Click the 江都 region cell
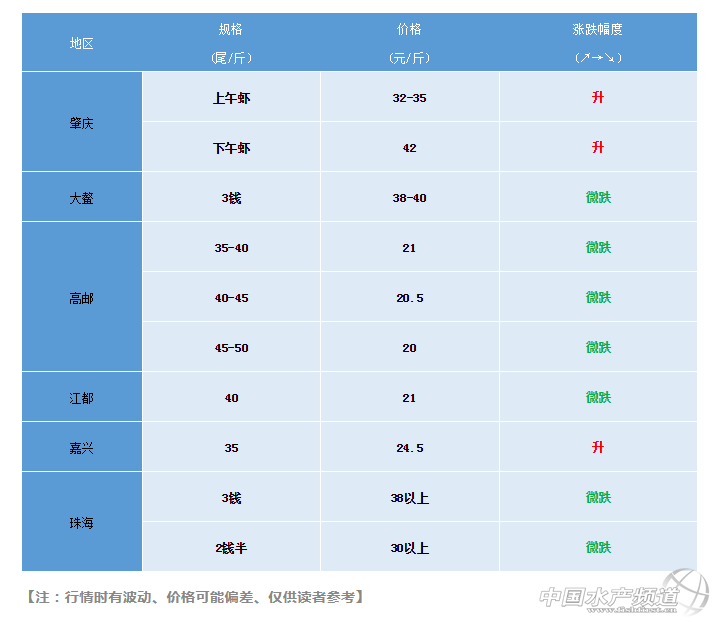Screen dimensions: 715x622 pos(82,398)
